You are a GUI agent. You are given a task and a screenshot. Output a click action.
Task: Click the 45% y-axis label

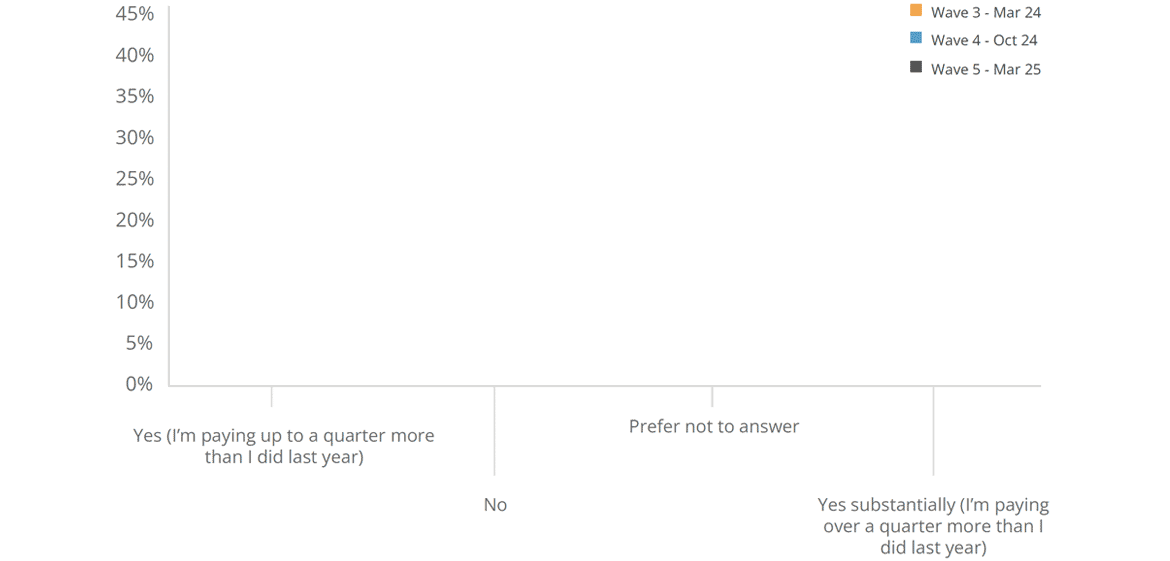tap(135, 14)
